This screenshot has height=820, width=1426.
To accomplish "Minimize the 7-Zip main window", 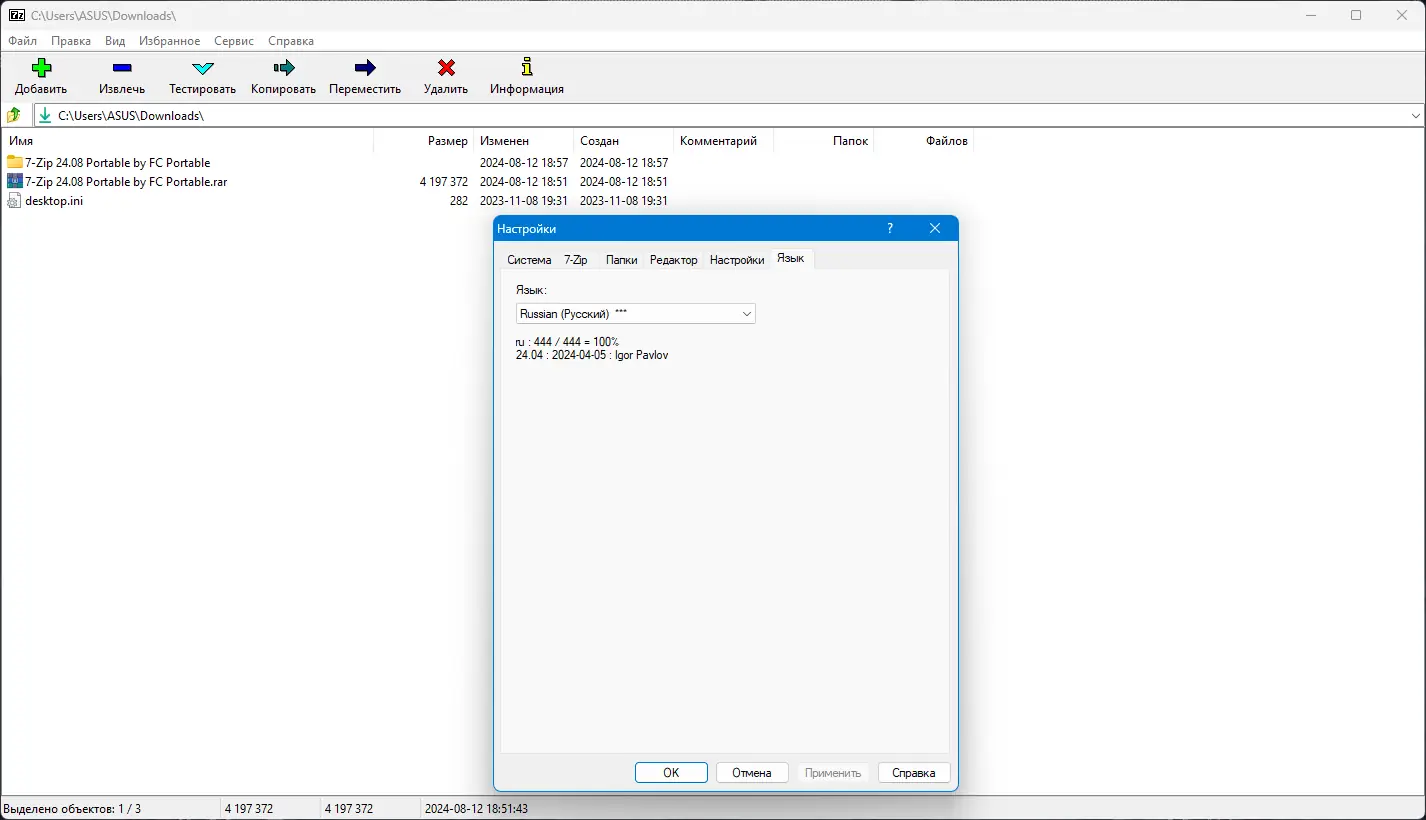I will tap(1310, 15).
